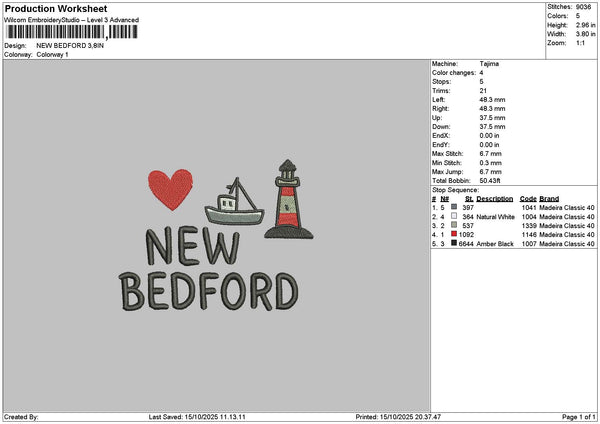Pick the red swatch for thread 1146
The width and height of the screenshot is (600, 424).
pyautogui.click(x=454, y=234)
